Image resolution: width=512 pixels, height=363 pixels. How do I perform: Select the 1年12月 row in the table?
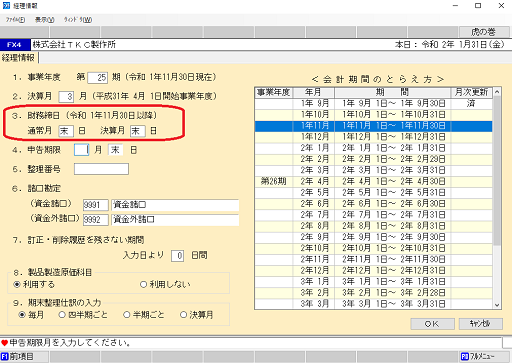coord(374,137)
